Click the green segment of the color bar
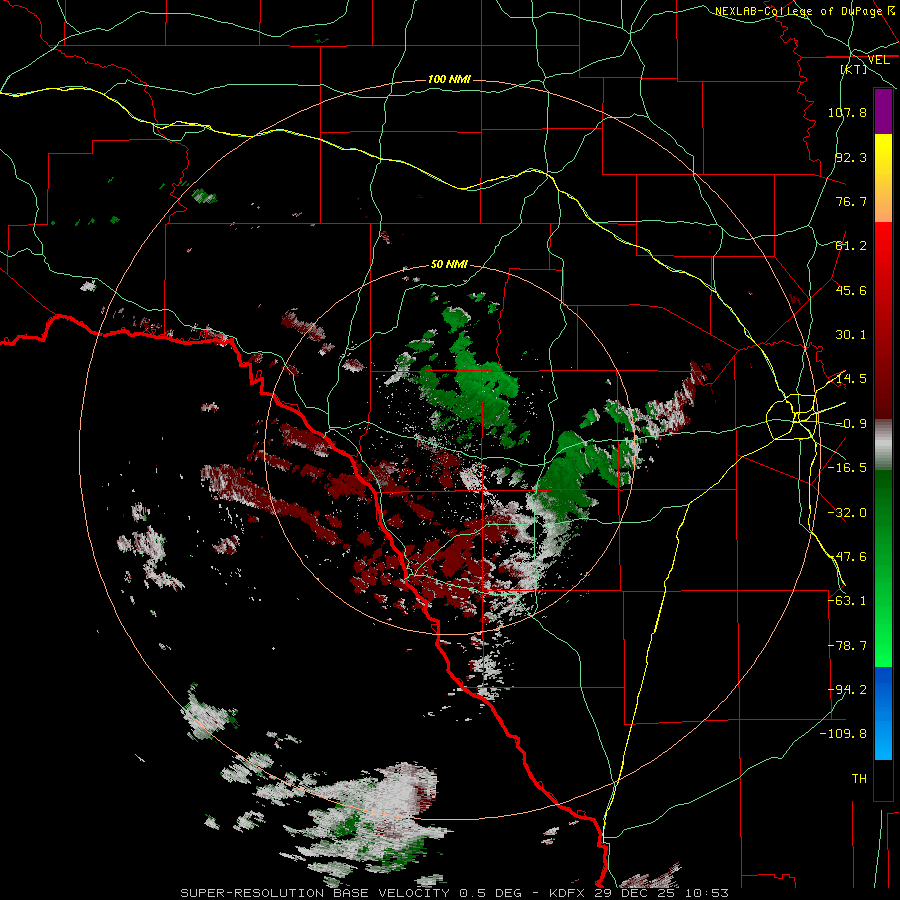900x900 pixels. (x=883, y=568)
